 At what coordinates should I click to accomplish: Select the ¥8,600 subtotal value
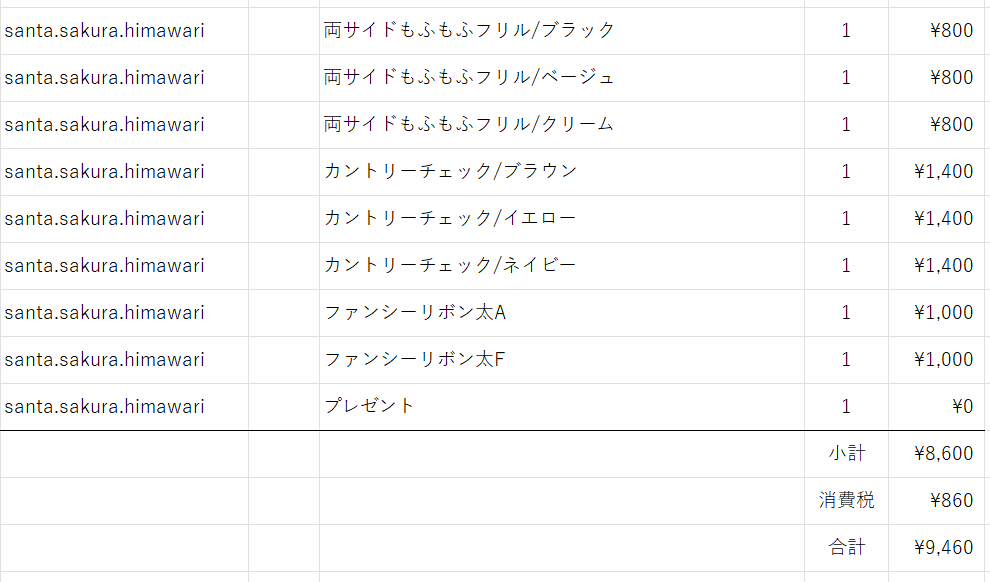tap(943, 453)
